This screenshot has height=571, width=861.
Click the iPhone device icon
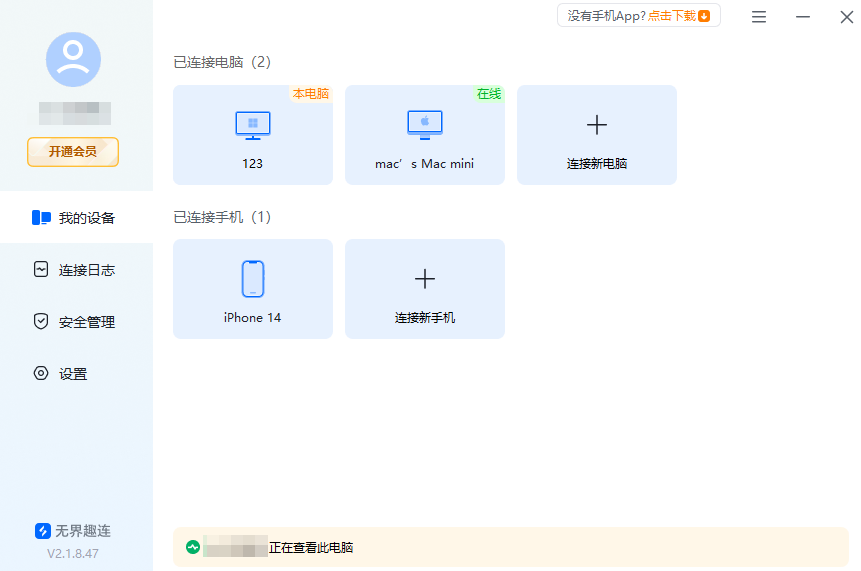pos(253,279)
